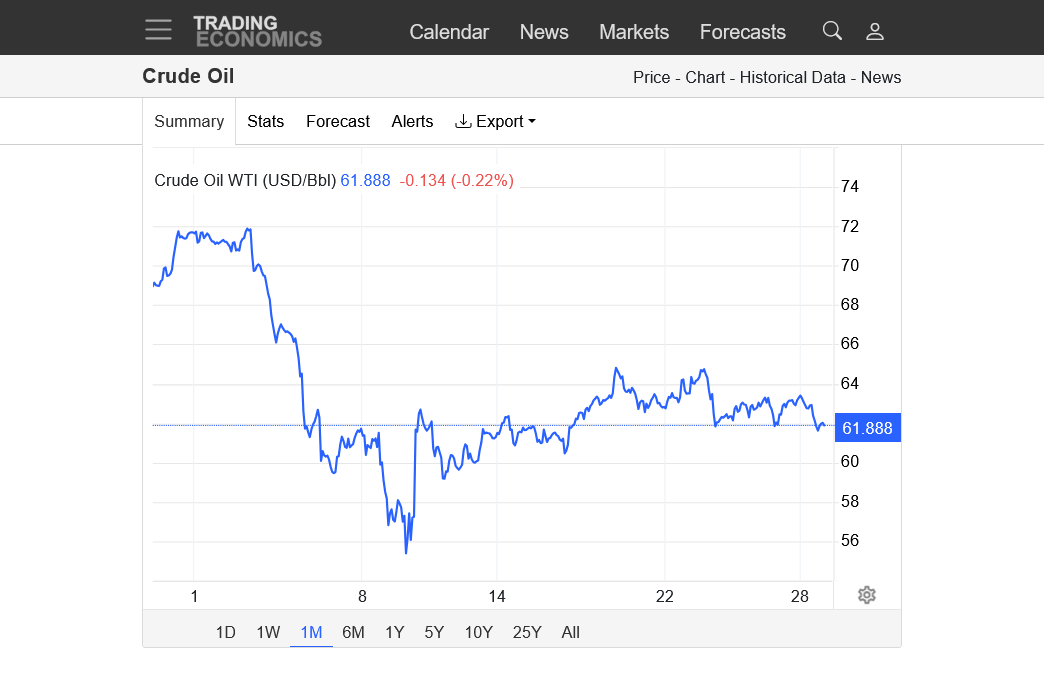Open the search magnifier icon
Image resolution: width=1044 pixels, height=681 pixels.
point(832,31)
